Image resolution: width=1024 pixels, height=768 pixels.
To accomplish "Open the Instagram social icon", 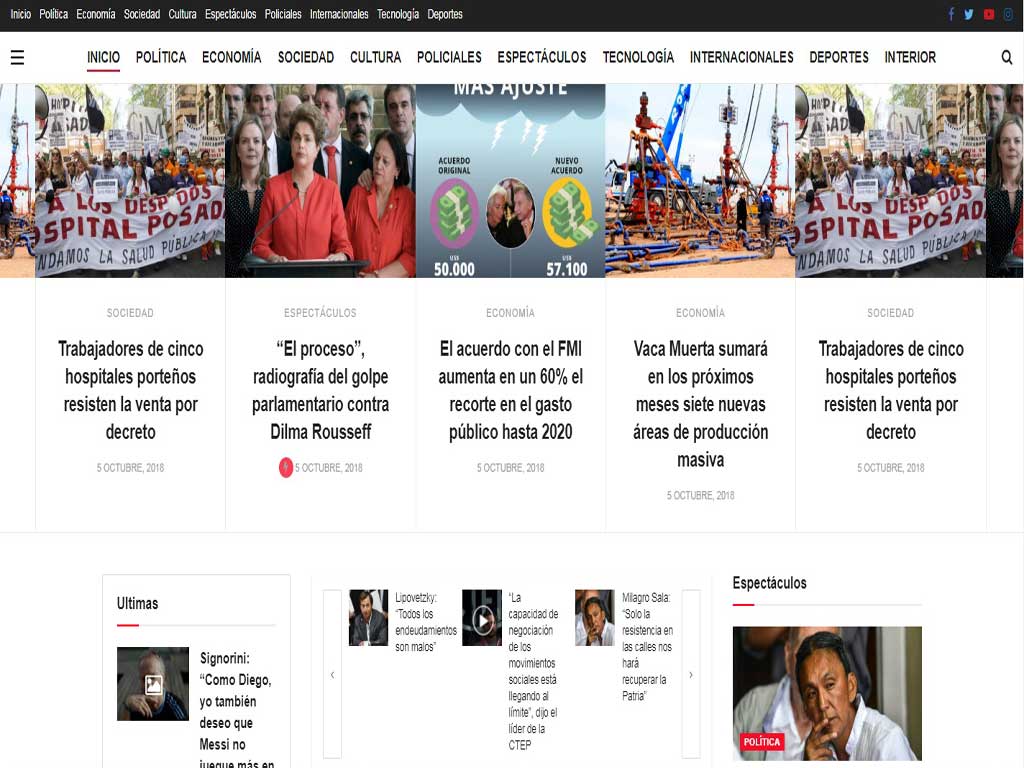I will pyautogui.click(x=1008, y=14).
